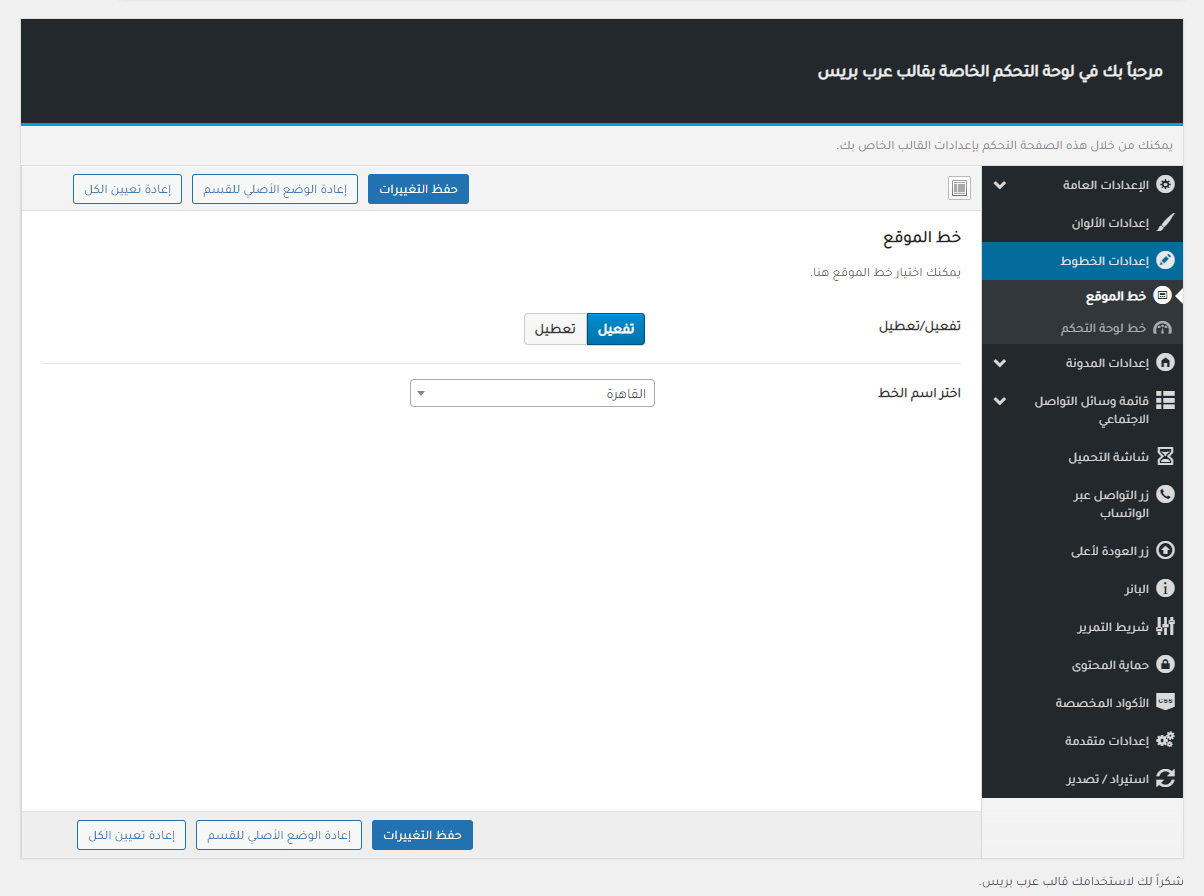1204x896 pixels.
Task: Expand the Social Media list chevron
Action: tap(1000, 401)
